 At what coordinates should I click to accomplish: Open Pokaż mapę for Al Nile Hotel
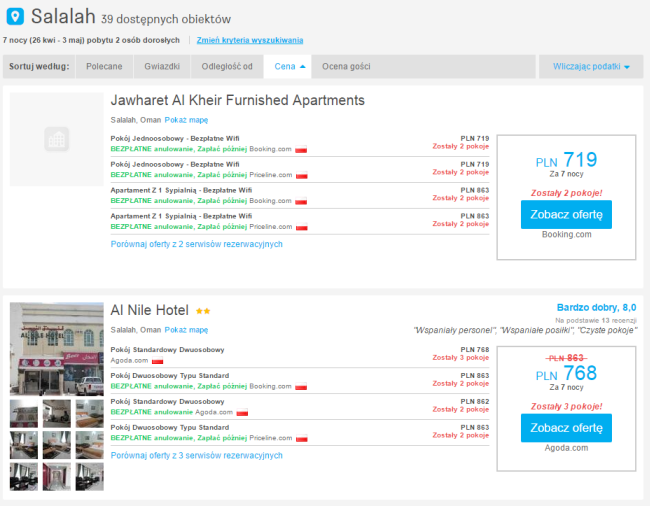point(186,330)
